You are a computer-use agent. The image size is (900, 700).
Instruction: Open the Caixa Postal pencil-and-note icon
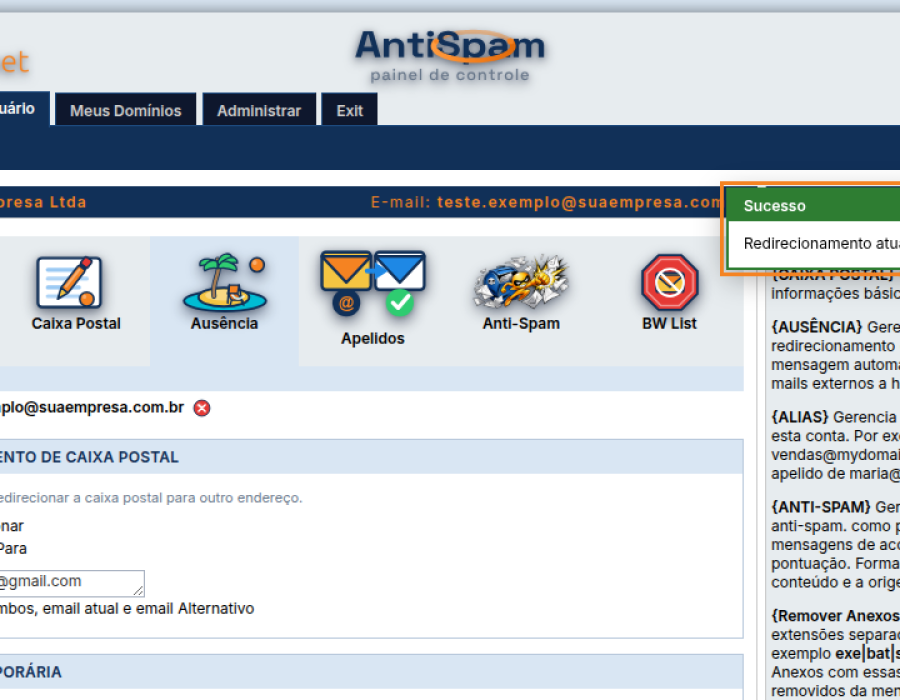(69, 282)
